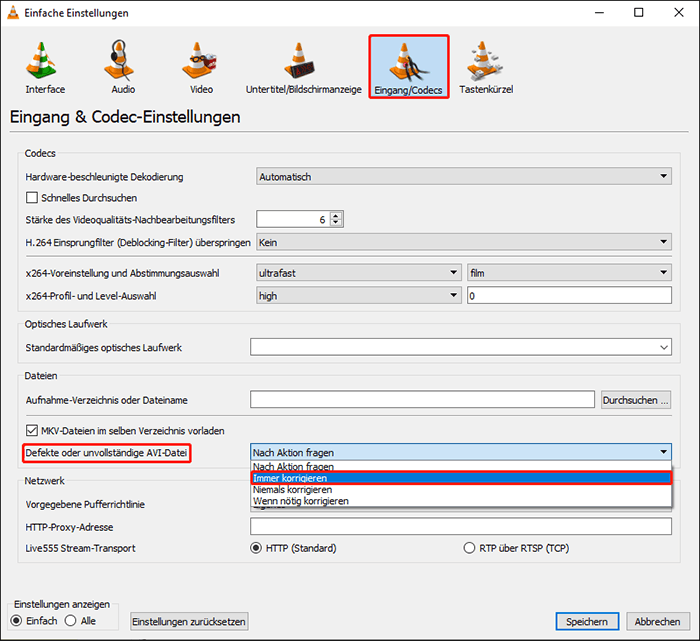The width and height of the screenshot is (700, 641).
Task: Focus the Aufnahme-Verzeichnis oder Dateiname field
Action: click(x=422, y=400)
